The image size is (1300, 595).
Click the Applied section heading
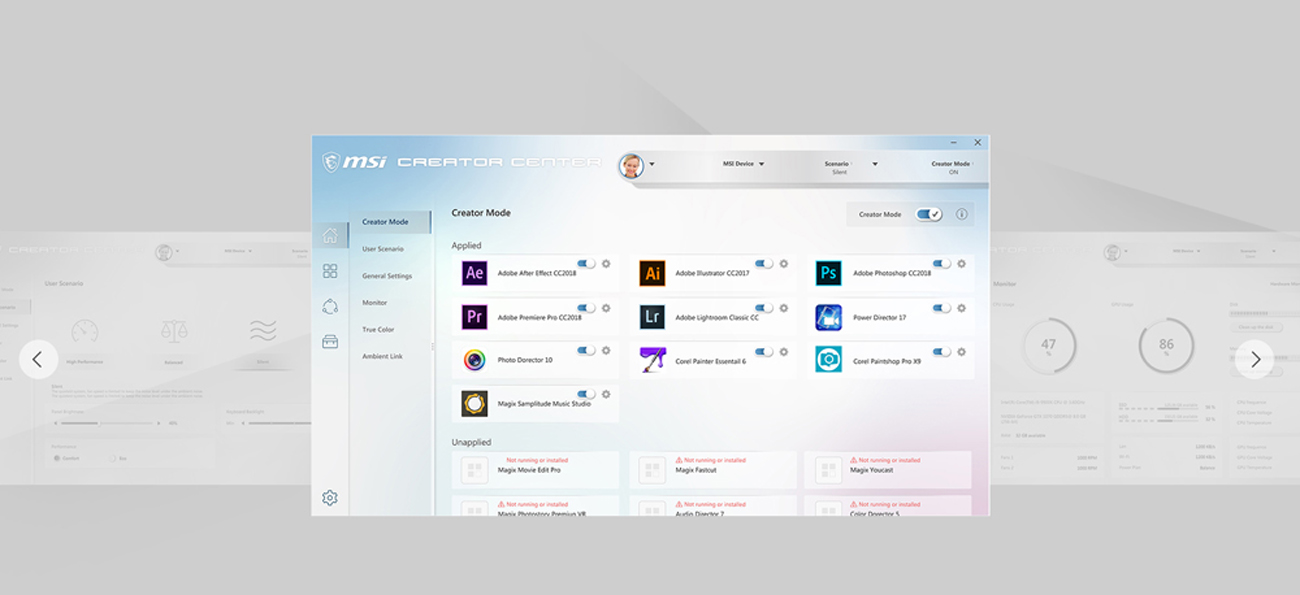466,246
